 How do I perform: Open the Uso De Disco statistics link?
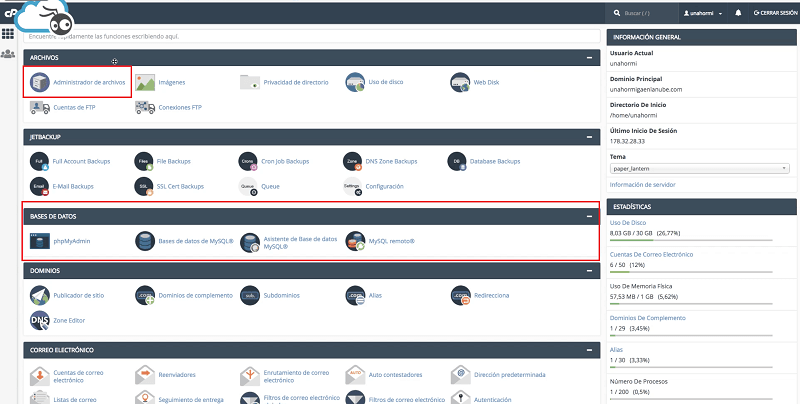tap(628, 223)
